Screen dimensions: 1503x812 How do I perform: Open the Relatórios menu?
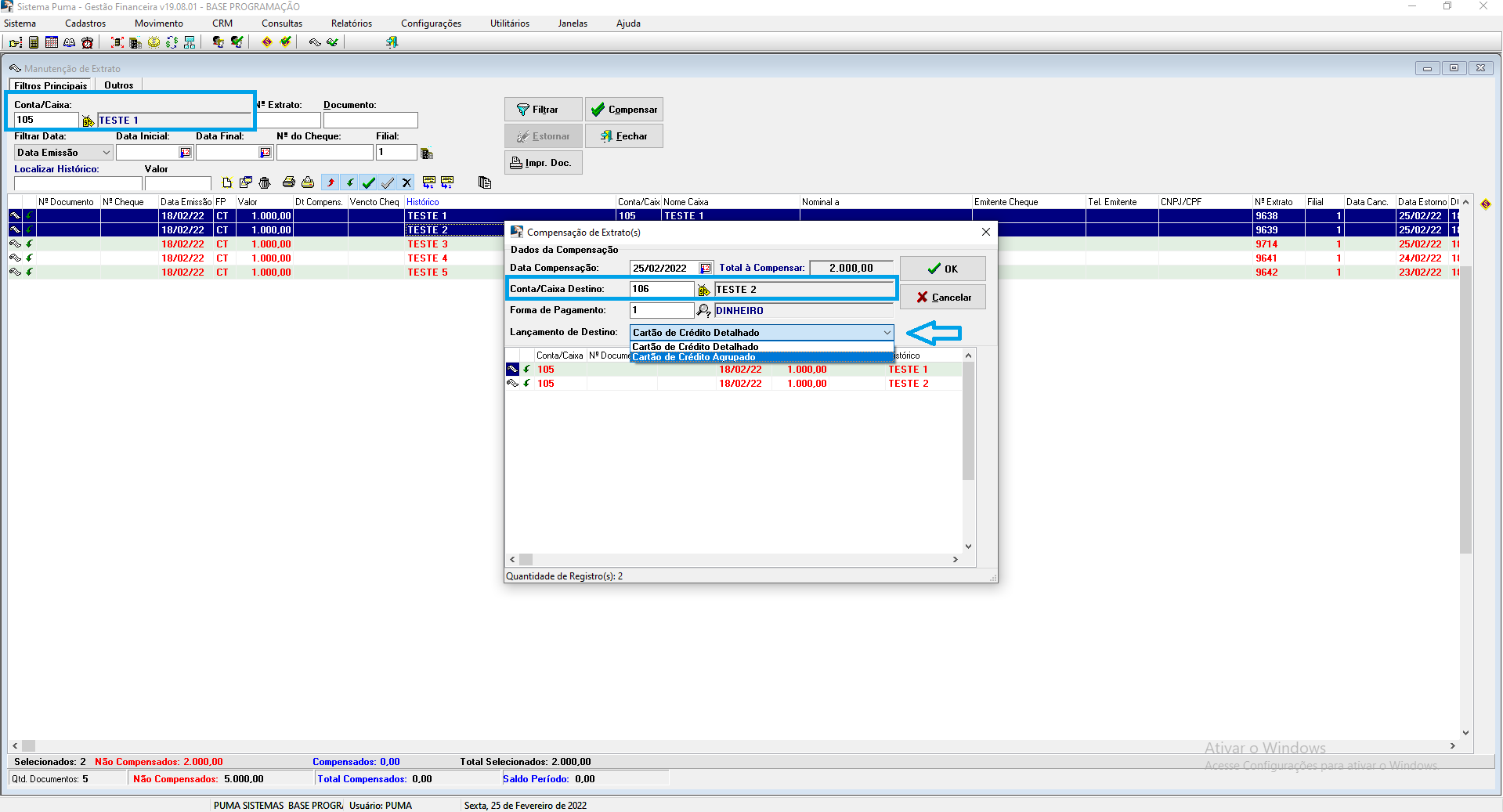tap(351, 23)
